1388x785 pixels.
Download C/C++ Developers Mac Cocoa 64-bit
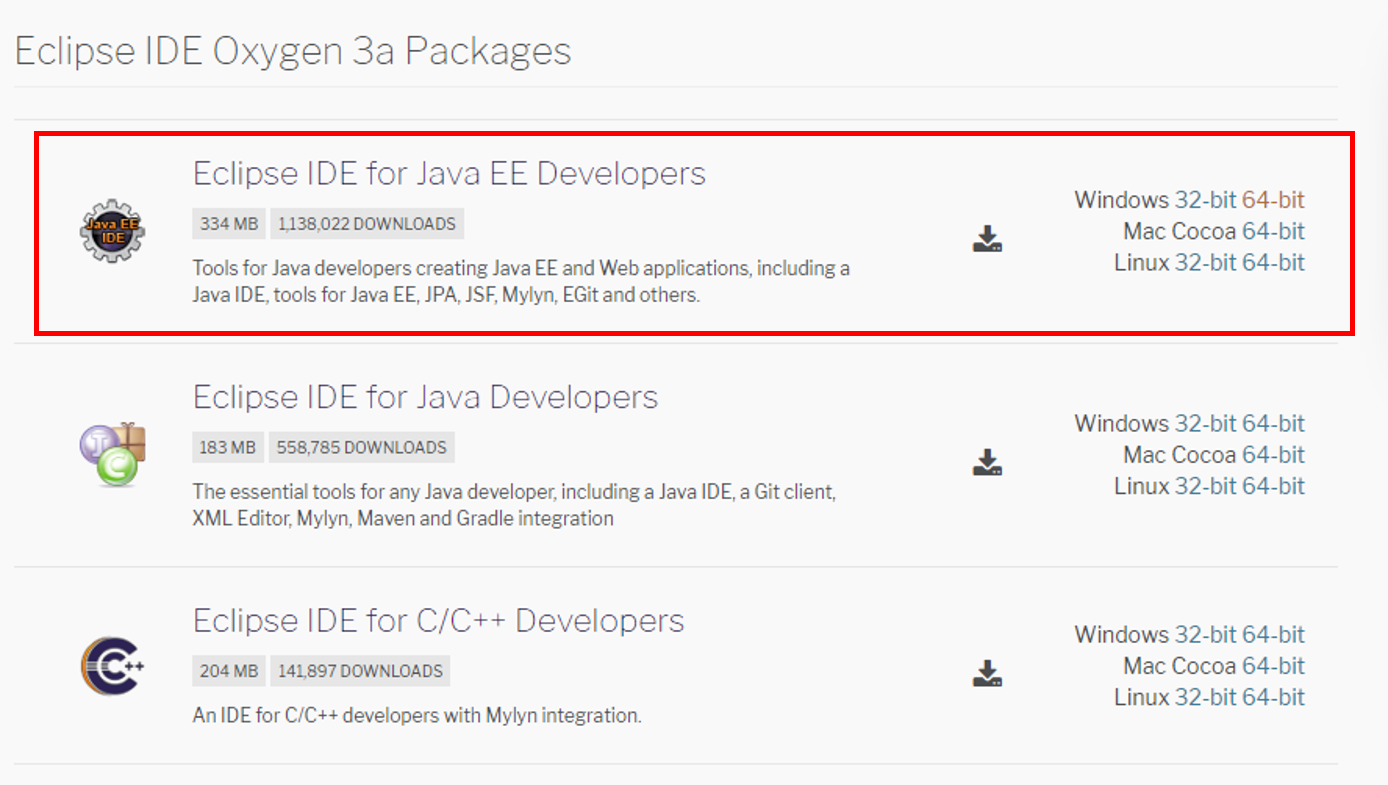(x=1273, y=666)
